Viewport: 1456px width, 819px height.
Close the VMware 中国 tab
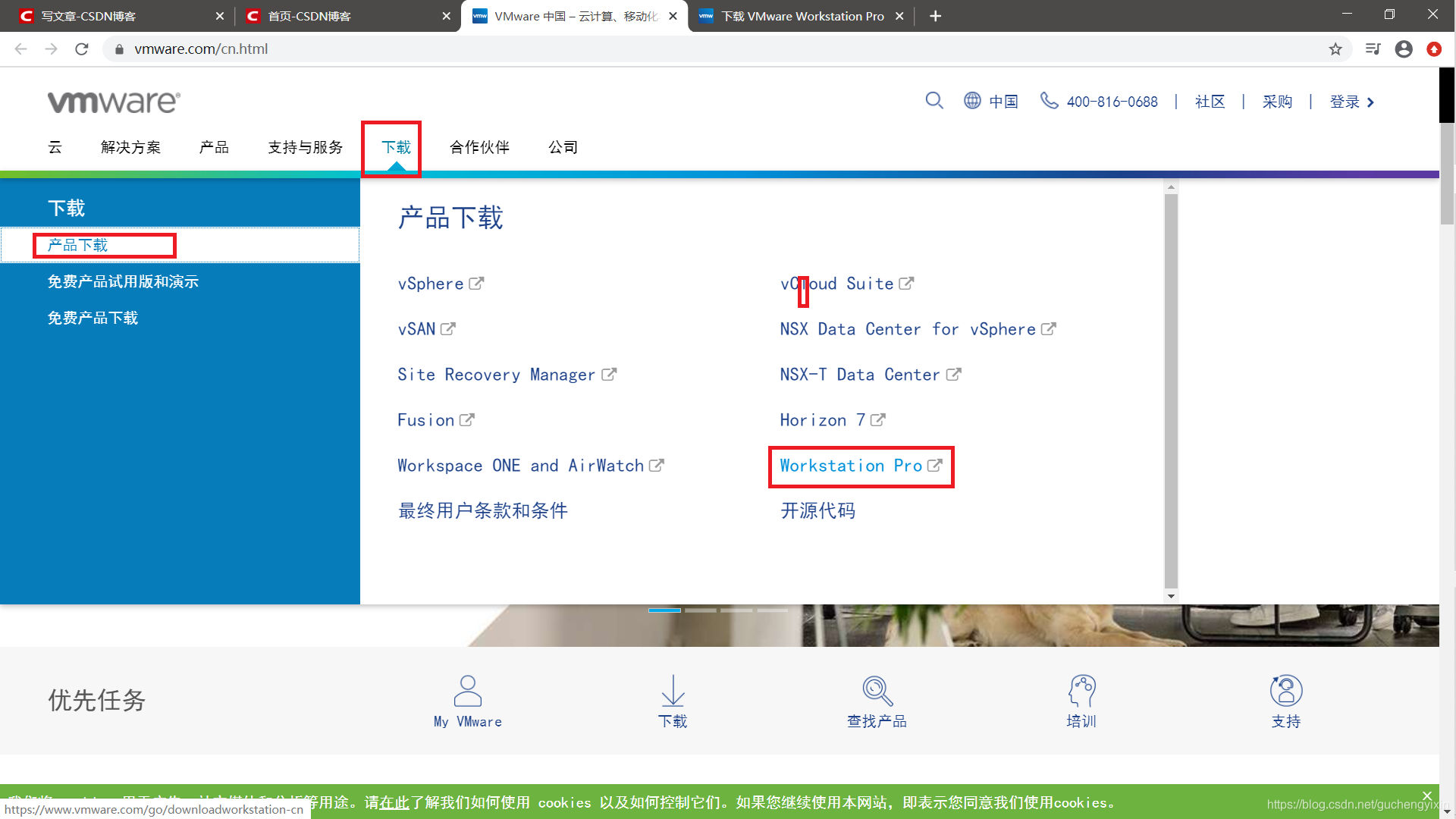pyautogui.click(x=673, y=16)
